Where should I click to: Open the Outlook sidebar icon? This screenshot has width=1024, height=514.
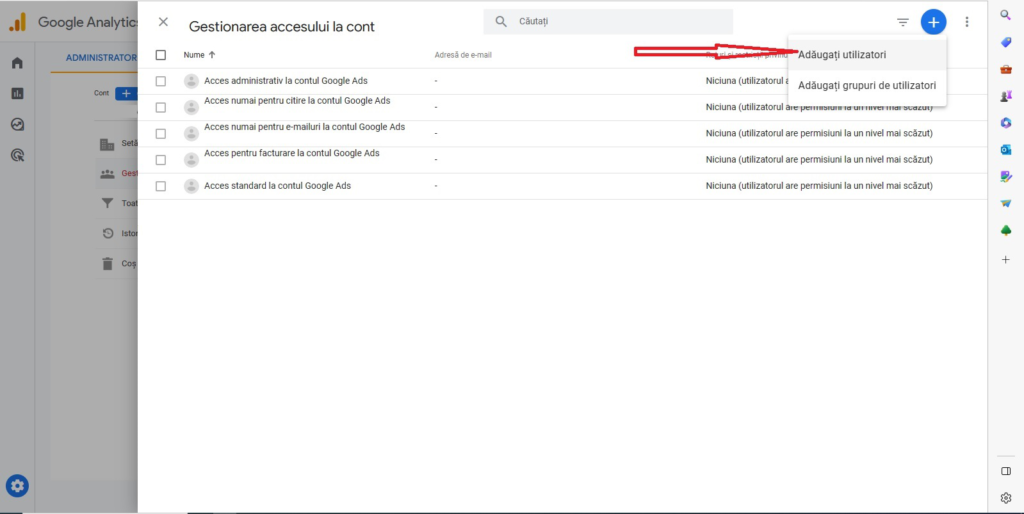[x=1006, y=150]
